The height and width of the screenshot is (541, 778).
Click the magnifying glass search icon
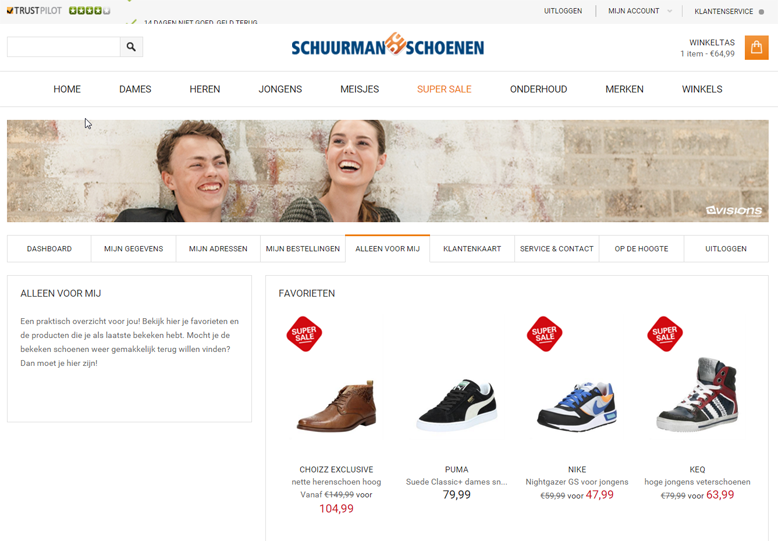point(131,47)
